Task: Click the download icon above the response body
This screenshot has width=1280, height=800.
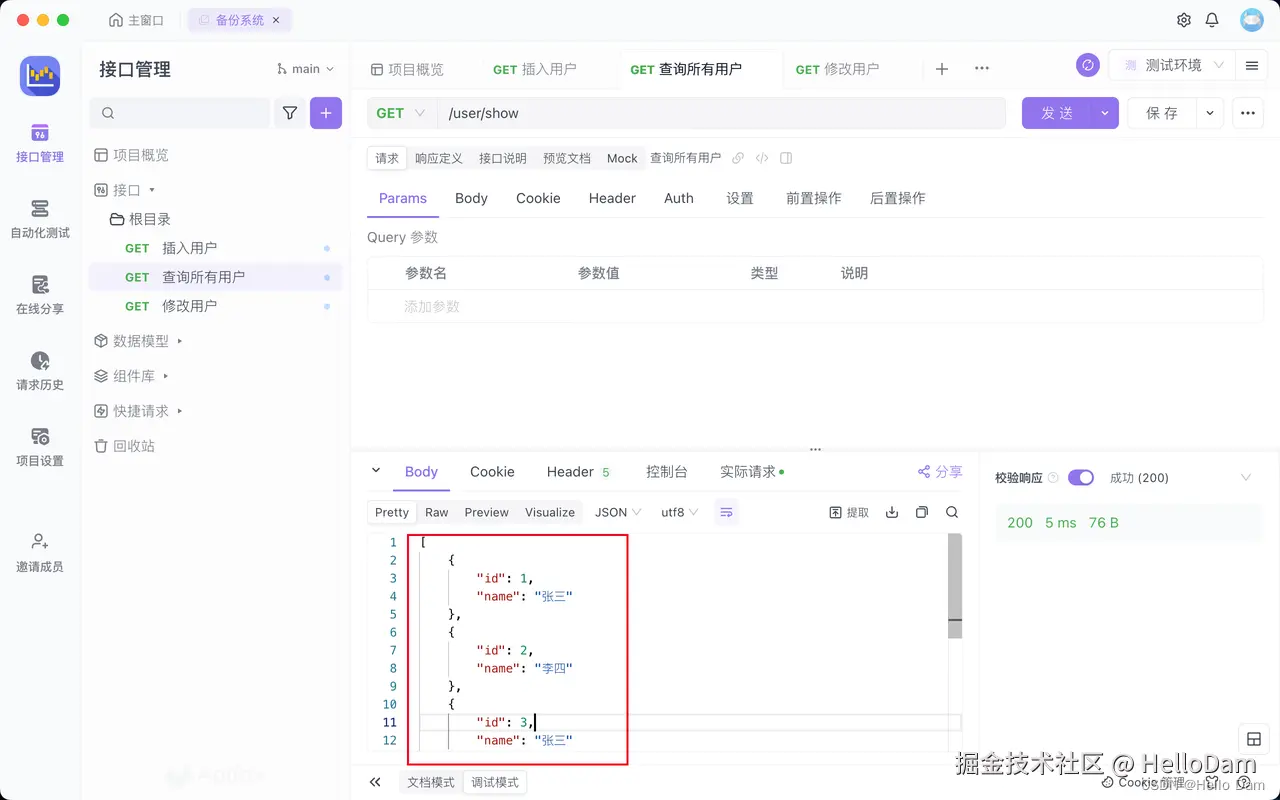Action: coord(891,511)
